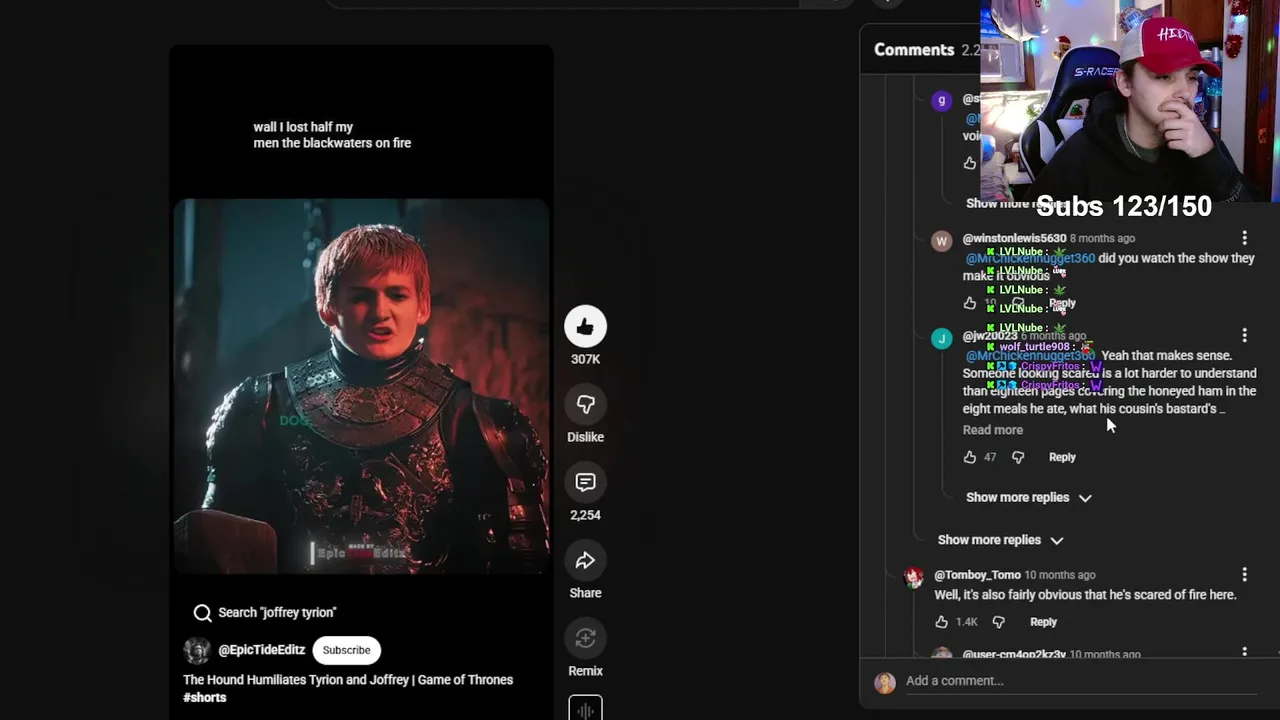Screen dimensions: 1280x720
Task: Click the Share arrow icon
Action: point(585,560)
